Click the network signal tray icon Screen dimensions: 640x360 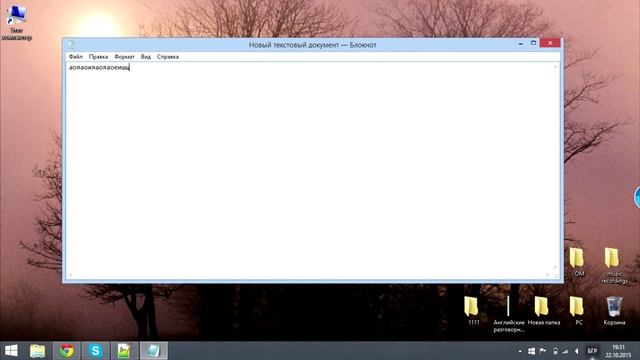click(565, 351)
